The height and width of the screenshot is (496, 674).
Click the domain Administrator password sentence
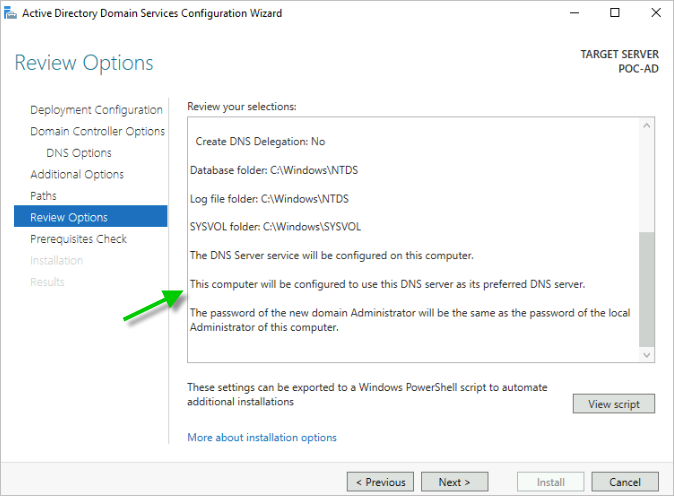click(410, 320)
